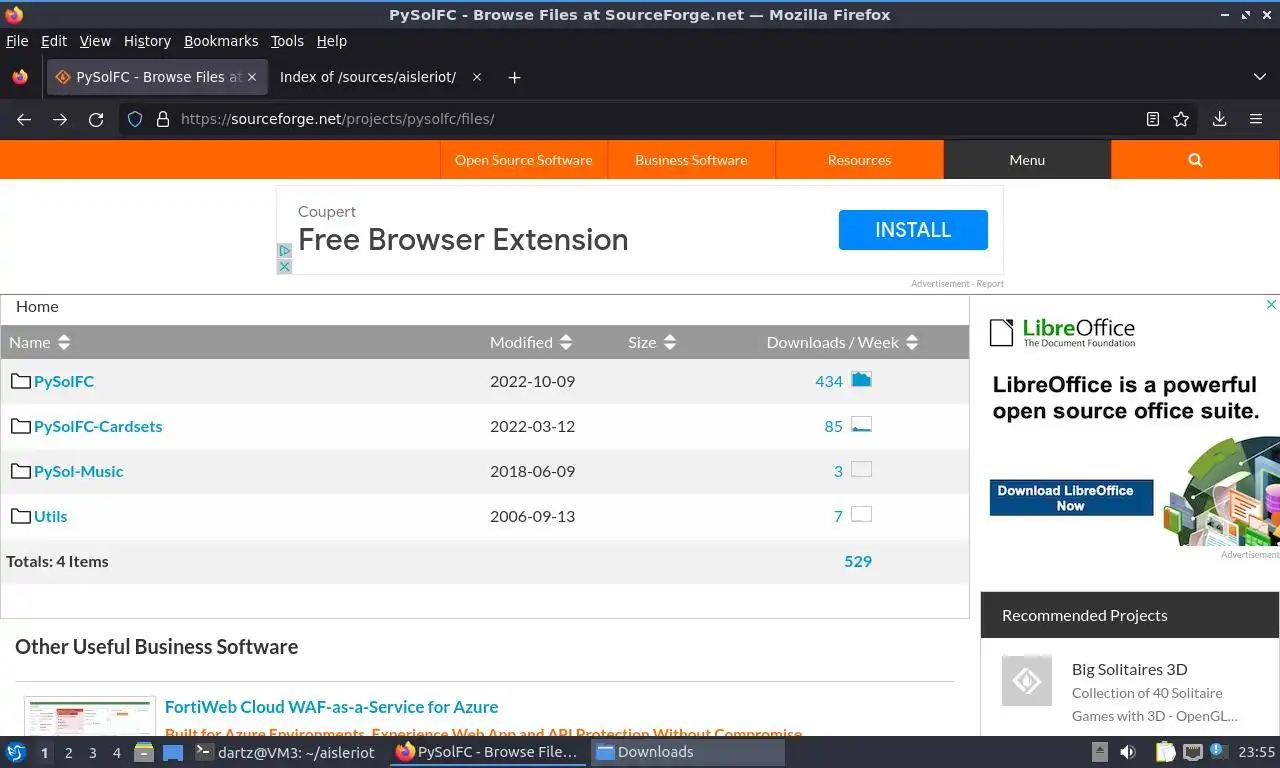Viewport: 1280px width, 768px height.
Task: Open the clipboard icon in system tray
Action: coord(1165,752)
